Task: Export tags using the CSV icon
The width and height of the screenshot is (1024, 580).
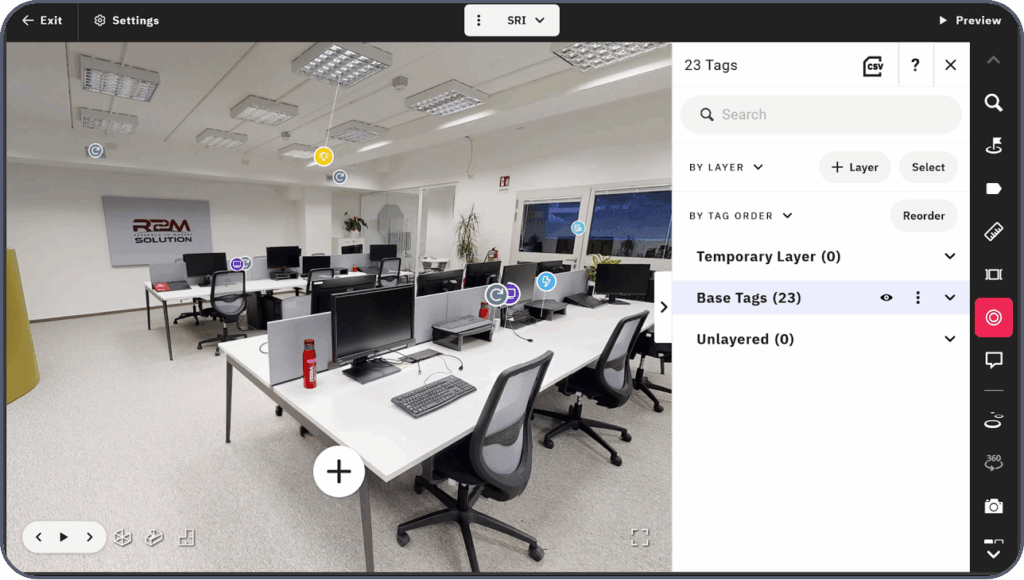Action: click(x=873, y=66)
